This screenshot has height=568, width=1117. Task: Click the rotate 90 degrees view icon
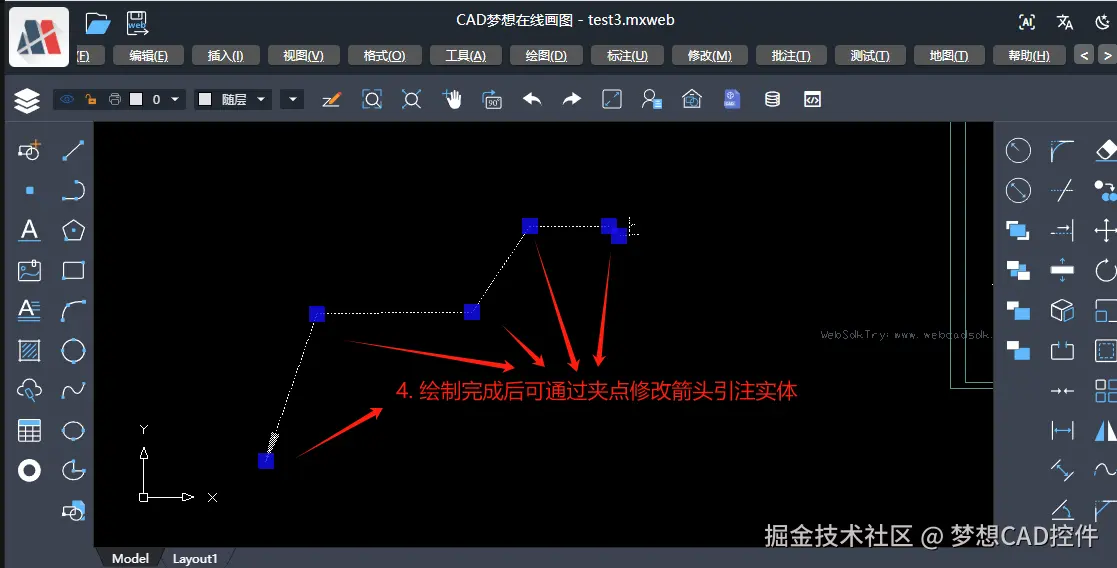click(x=492, y=99)
